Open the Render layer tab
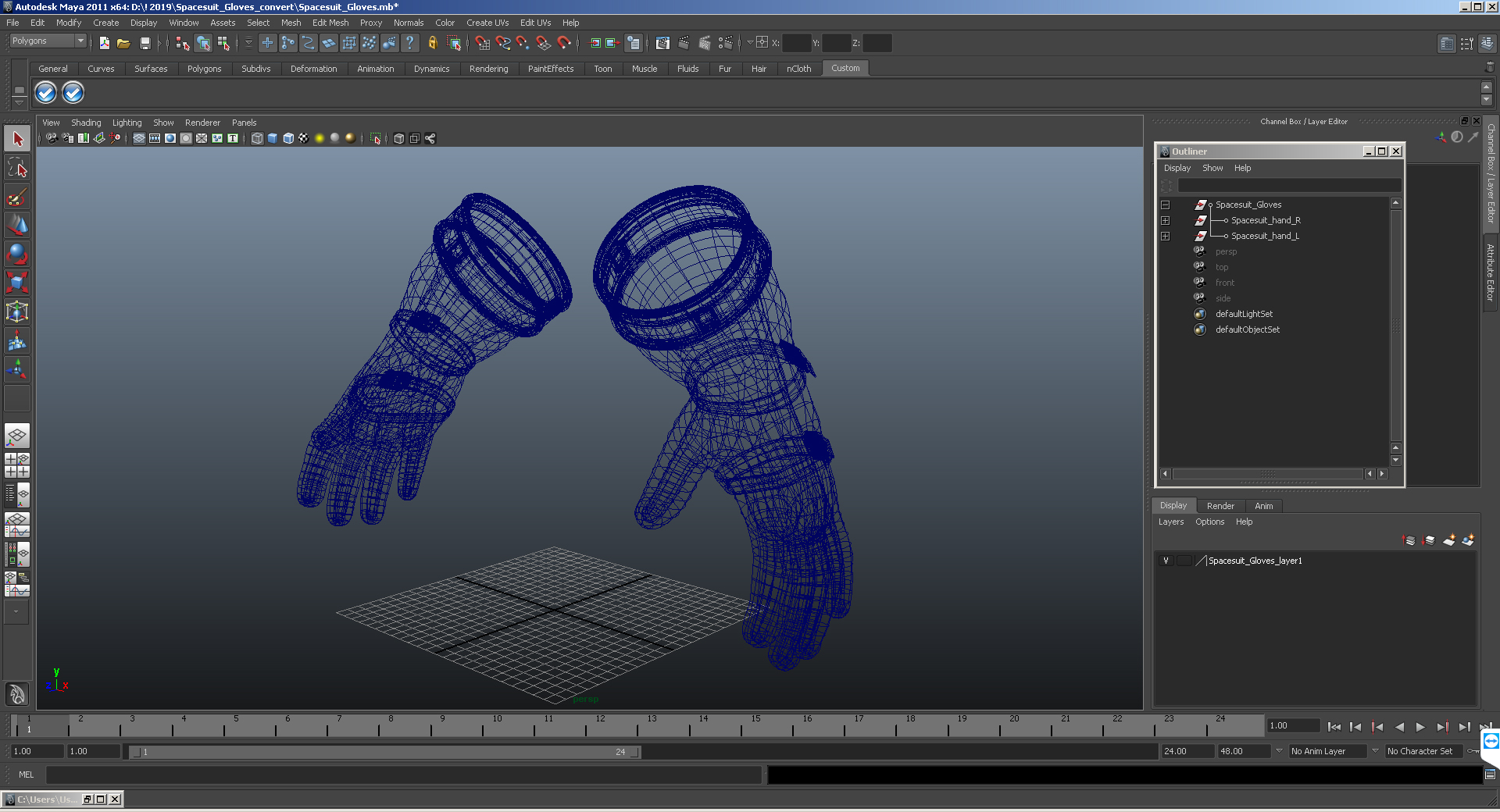This screenshot has height=812, width=1500. 1220,506
